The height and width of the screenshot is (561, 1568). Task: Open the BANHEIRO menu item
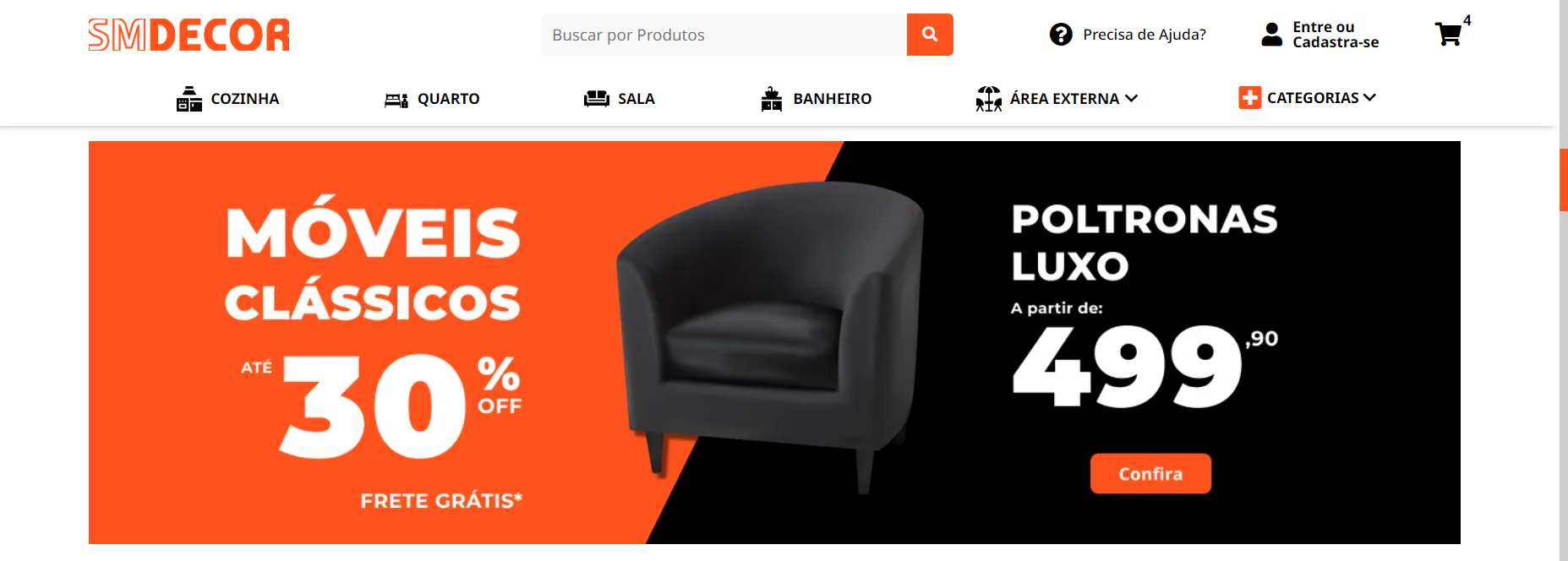(x=833, y=99)
